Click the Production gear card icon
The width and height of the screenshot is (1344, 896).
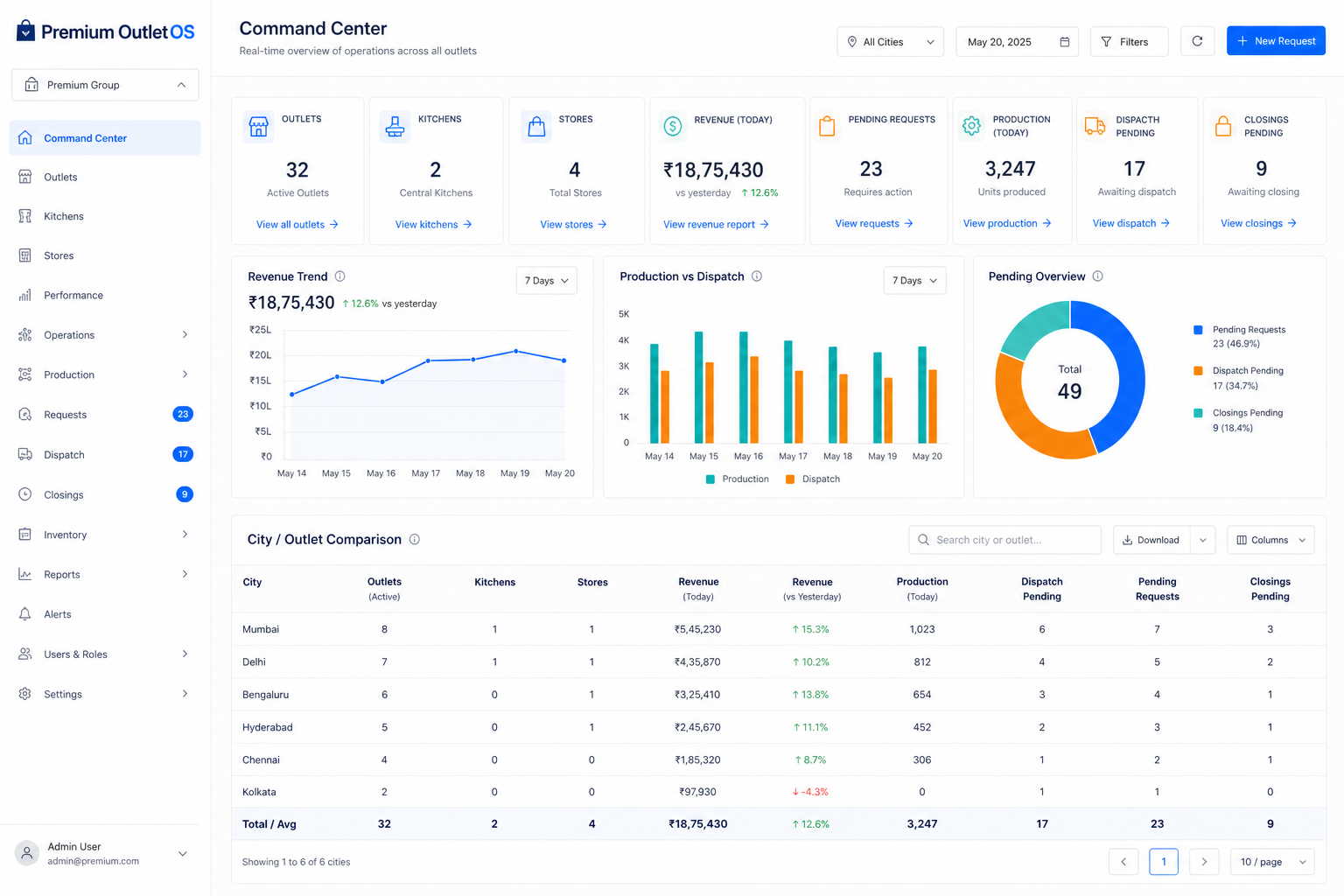(x=971, y=126)
